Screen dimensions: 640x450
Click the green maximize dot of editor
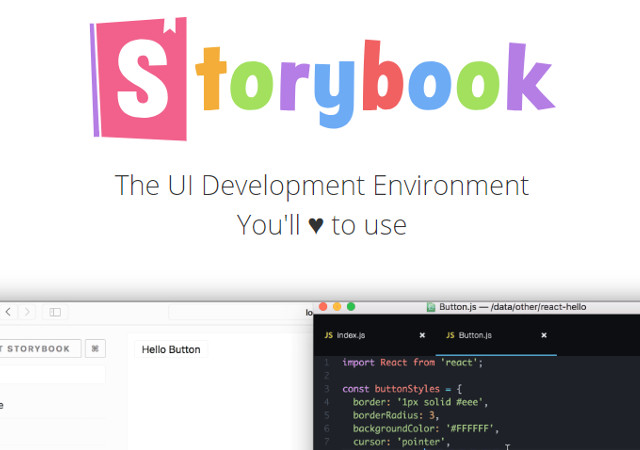351,307
